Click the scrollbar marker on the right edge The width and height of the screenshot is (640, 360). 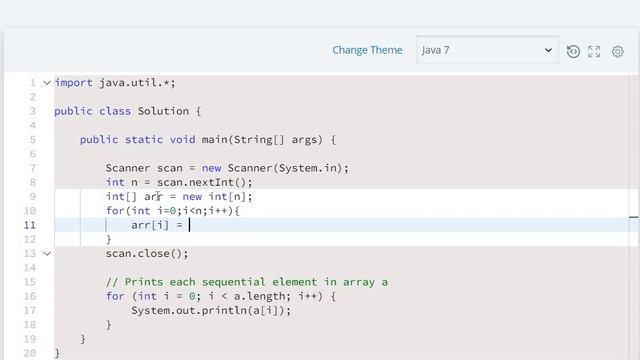pos(634,218)
